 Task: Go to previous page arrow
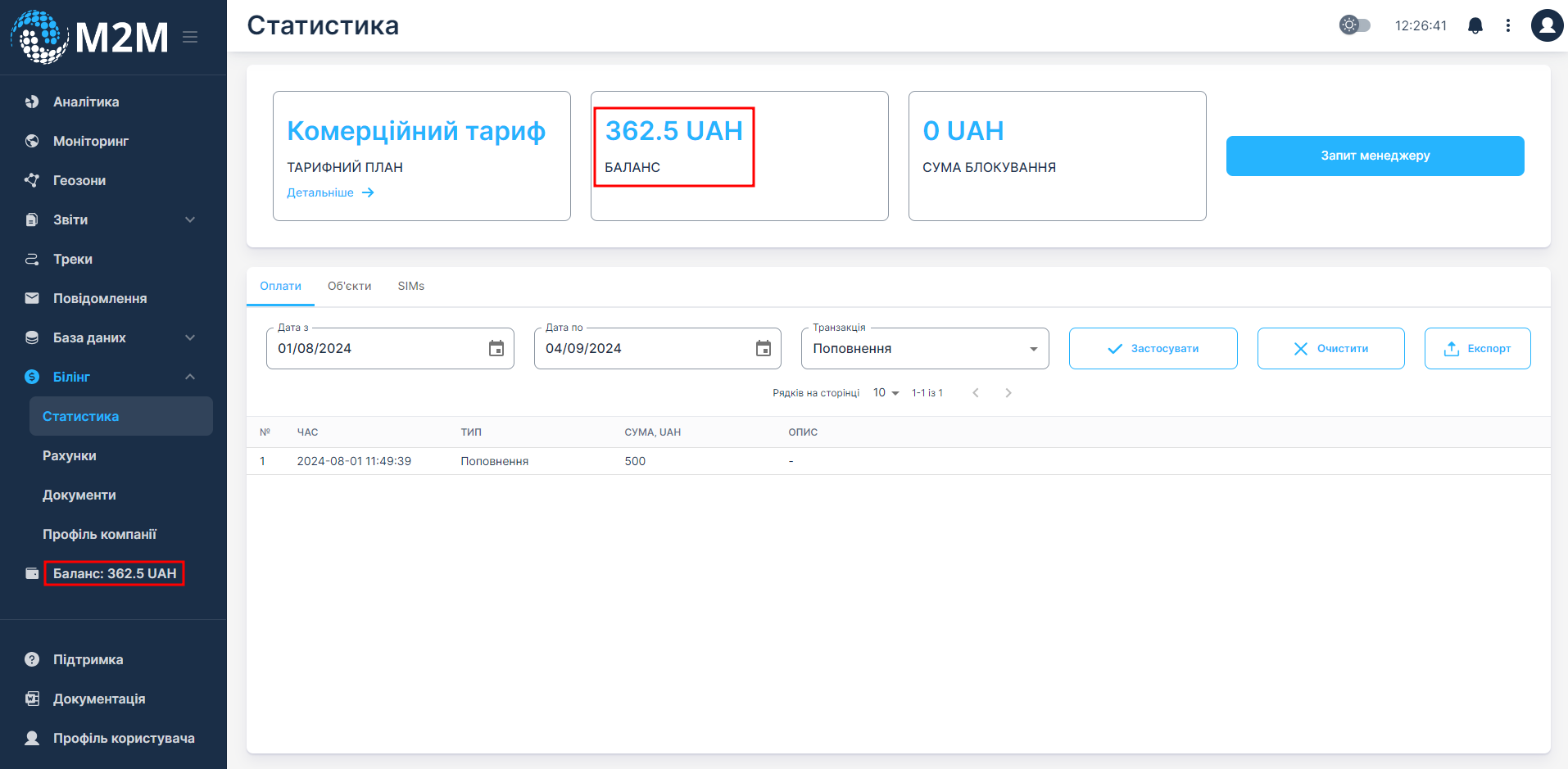click(x=976, y=393)
